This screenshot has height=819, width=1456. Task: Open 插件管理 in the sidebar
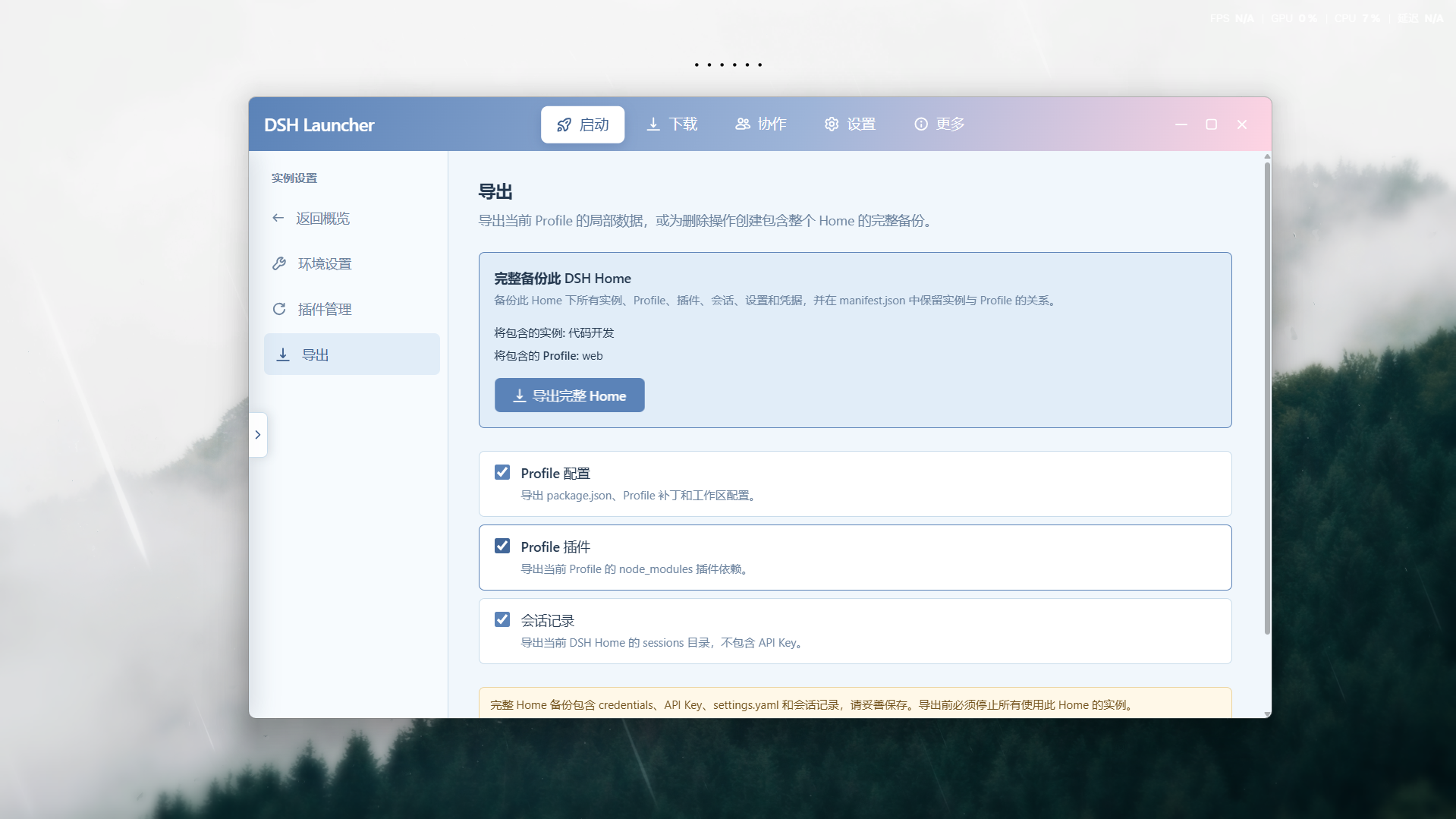pos(352,310)
